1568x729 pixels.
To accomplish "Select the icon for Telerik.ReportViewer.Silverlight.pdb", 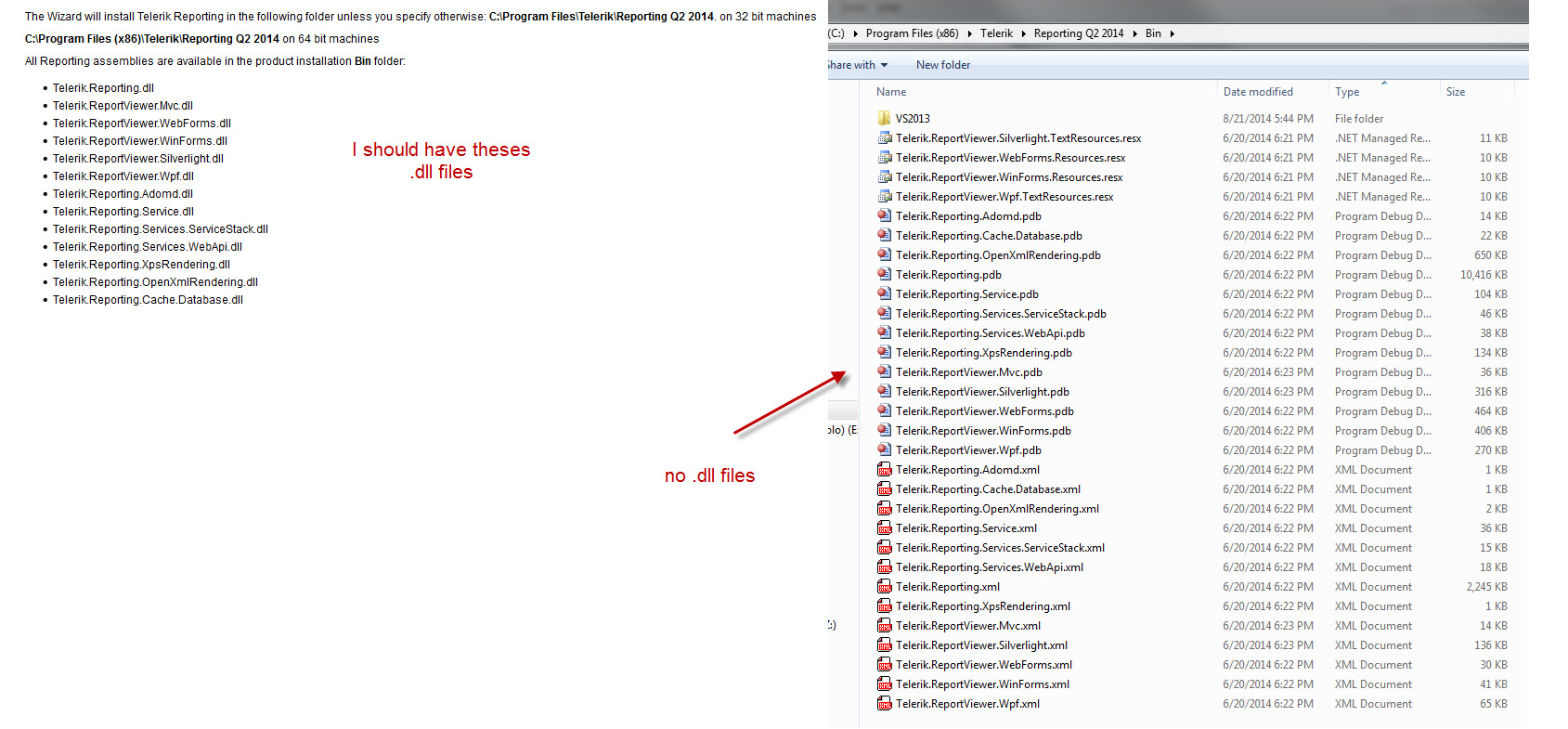I will click(884, 392).
